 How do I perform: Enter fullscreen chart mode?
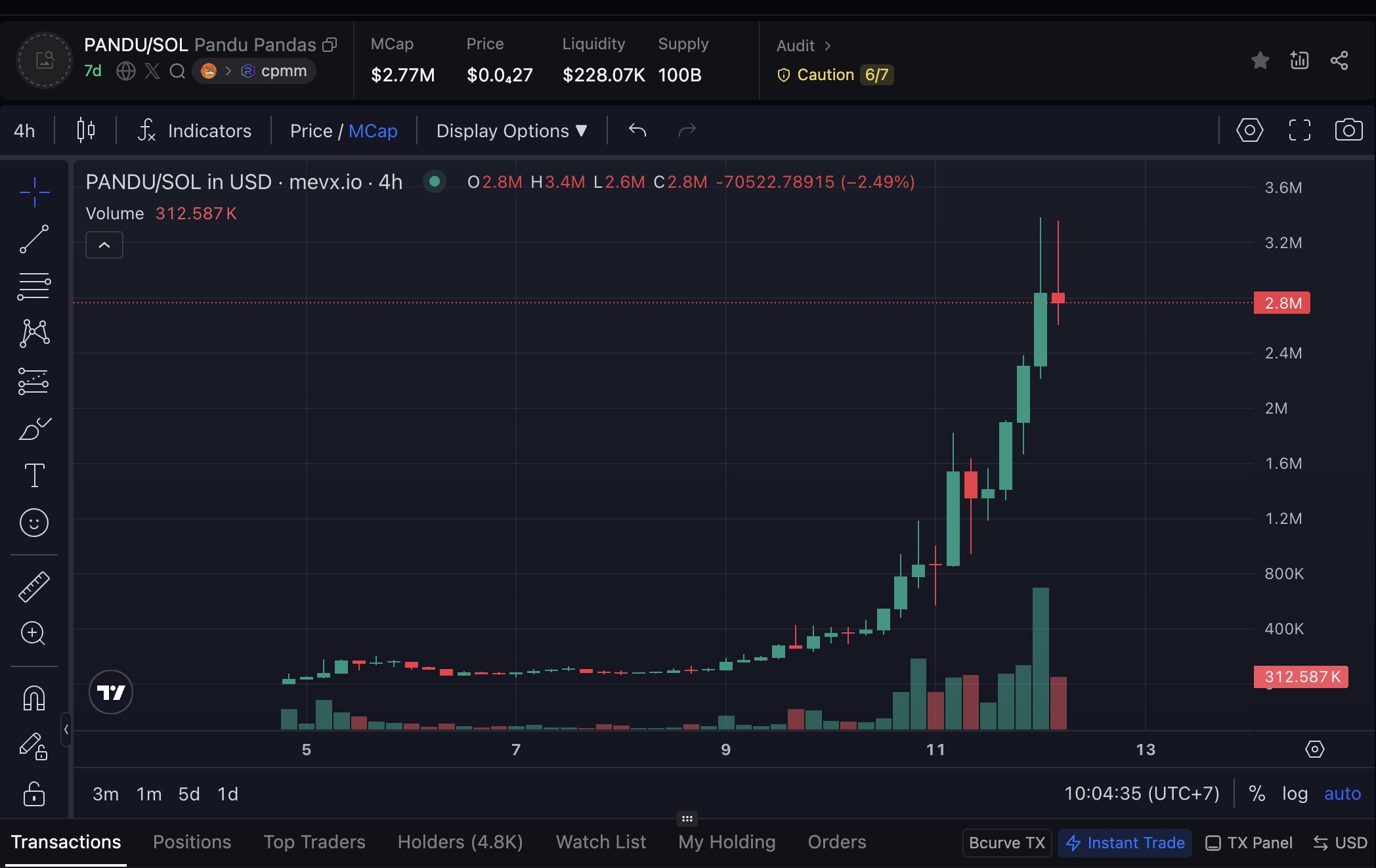(1299, 130)
